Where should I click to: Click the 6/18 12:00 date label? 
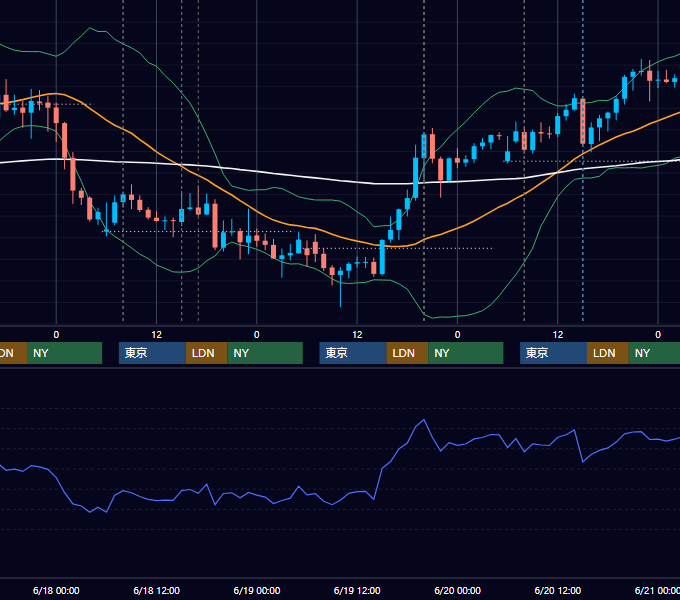157,590
